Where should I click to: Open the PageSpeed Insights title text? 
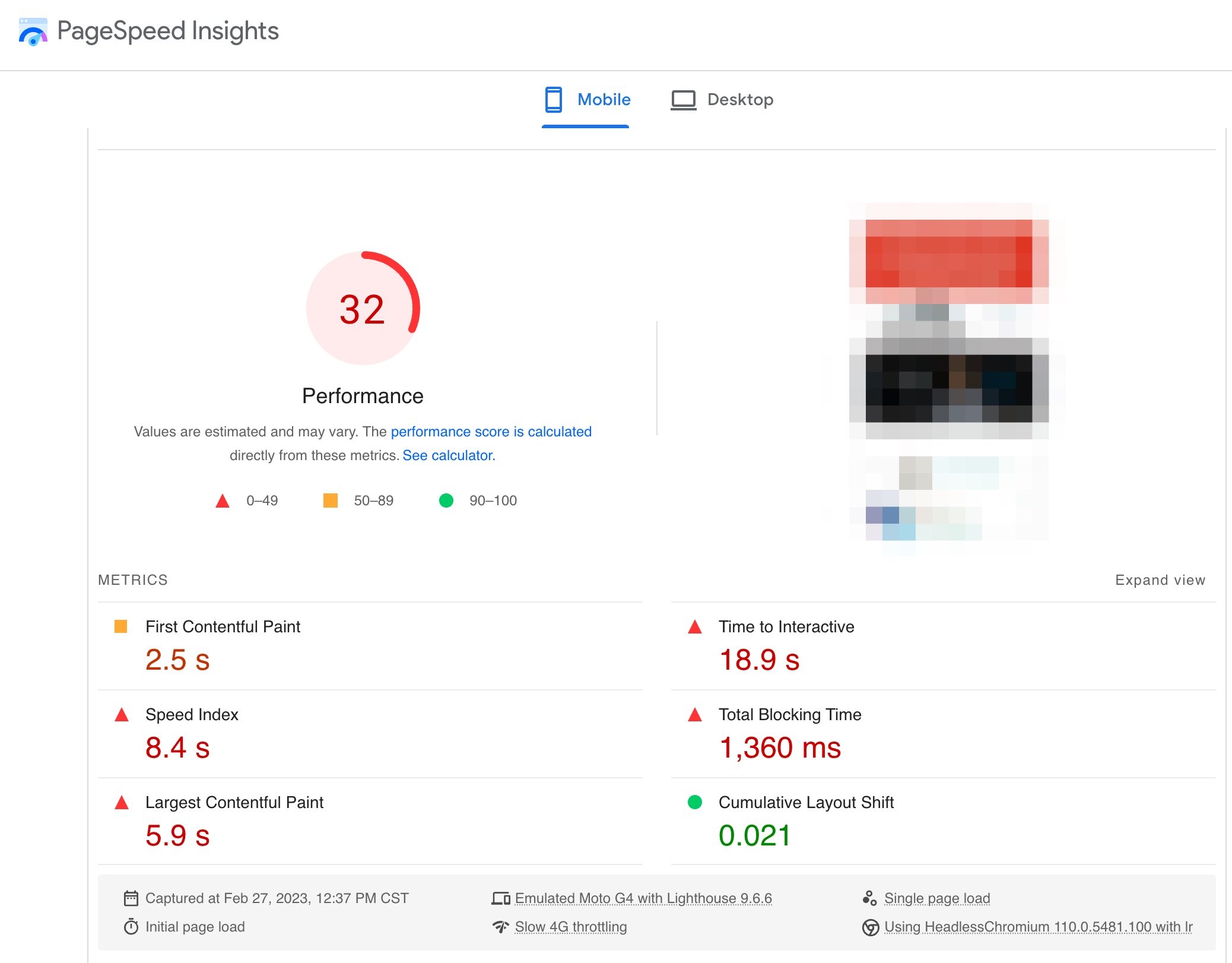point(168,31)
